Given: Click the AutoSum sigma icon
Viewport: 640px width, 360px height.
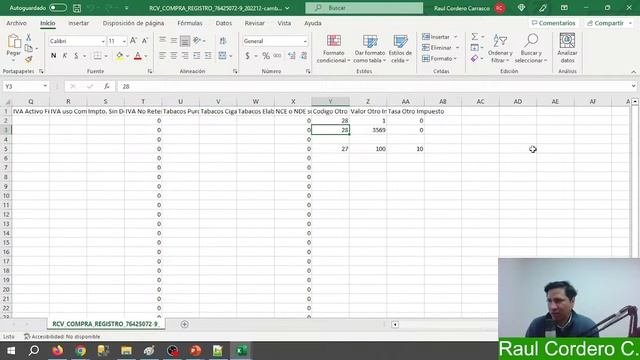Looking at the screenshot, I should point(474,37).
